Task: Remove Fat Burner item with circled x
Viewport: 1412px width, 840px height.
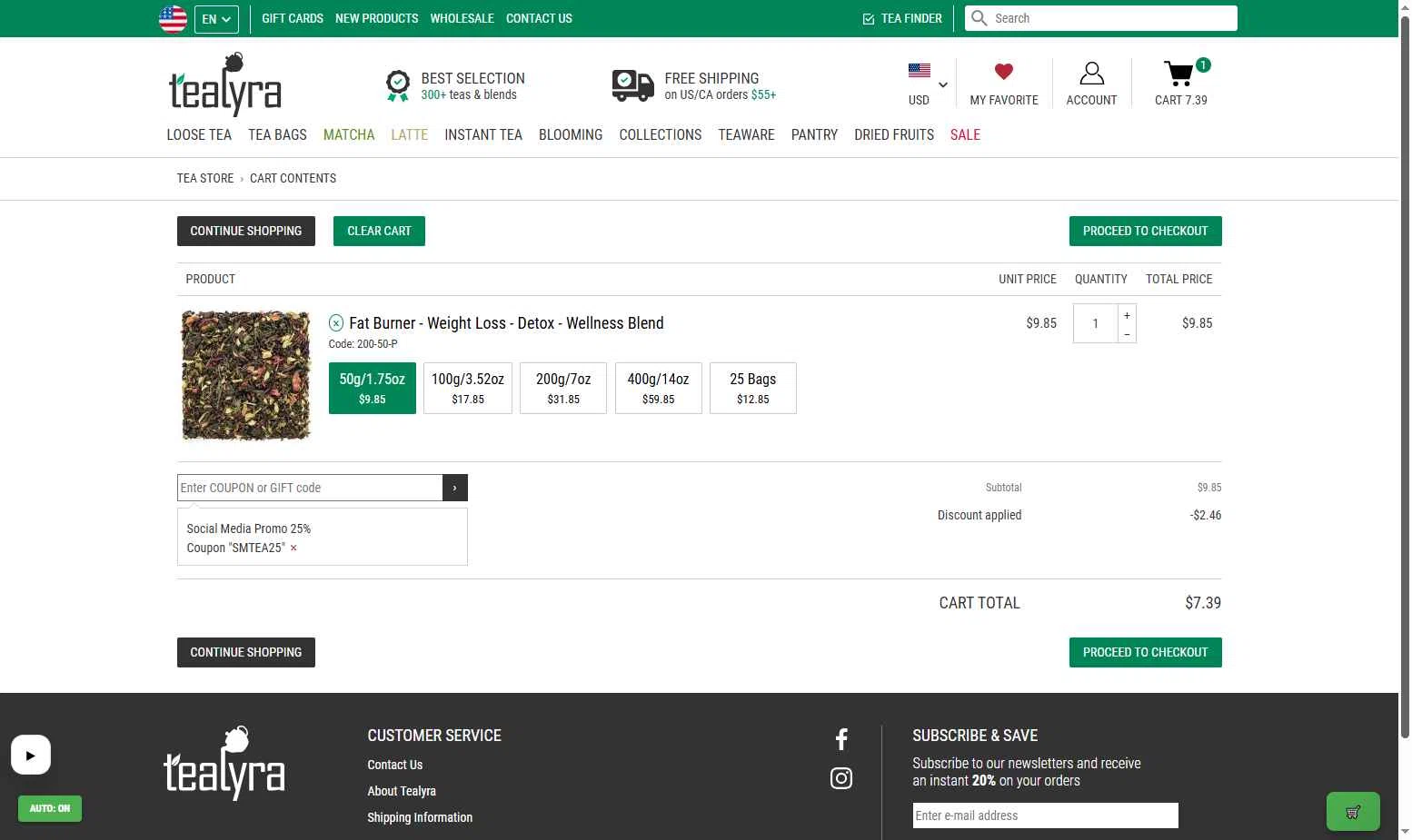Action: [336, 322]
